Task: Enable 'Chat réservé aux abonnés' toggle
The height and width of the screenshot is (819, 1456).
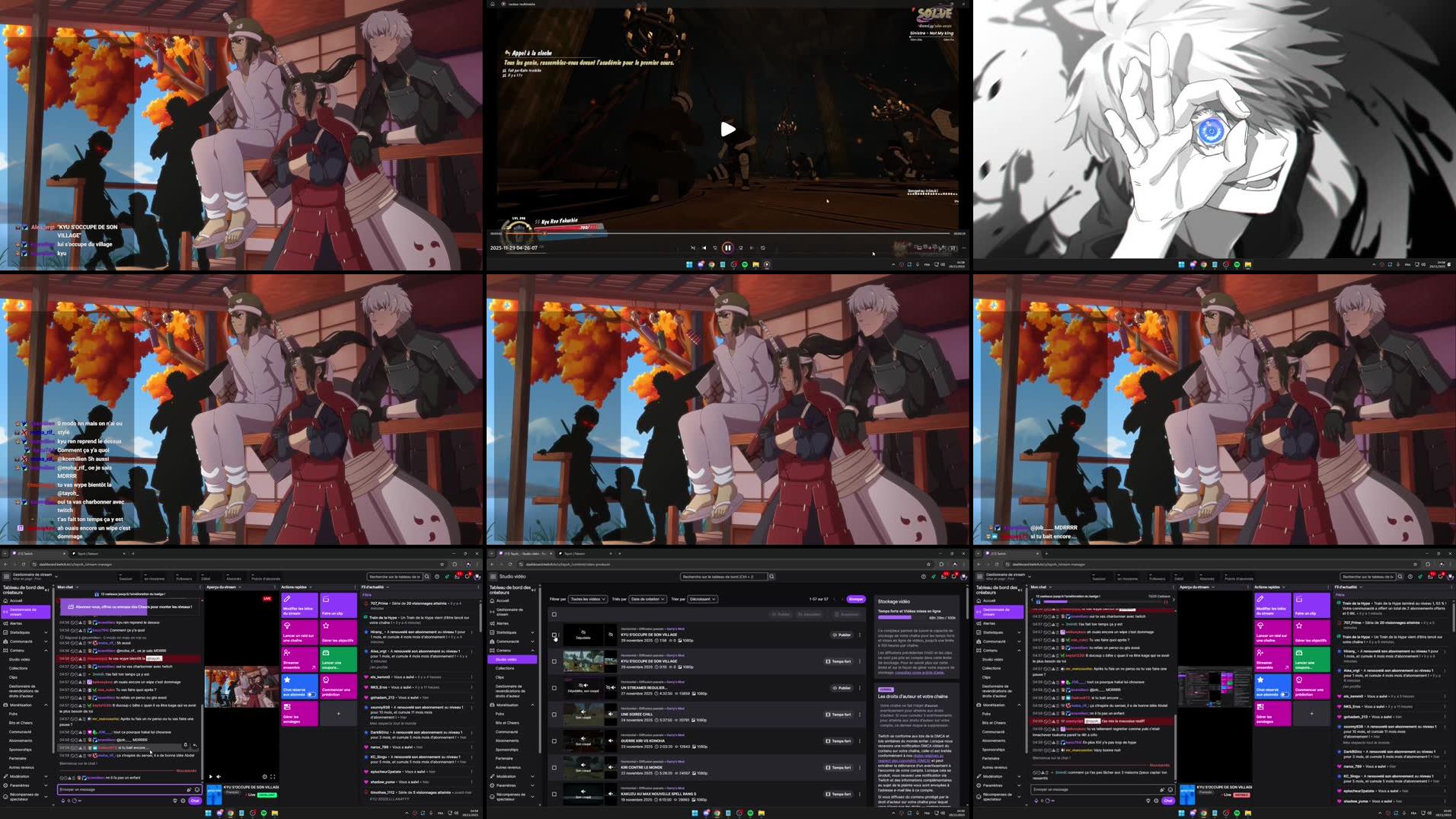Action: (312, 695)
